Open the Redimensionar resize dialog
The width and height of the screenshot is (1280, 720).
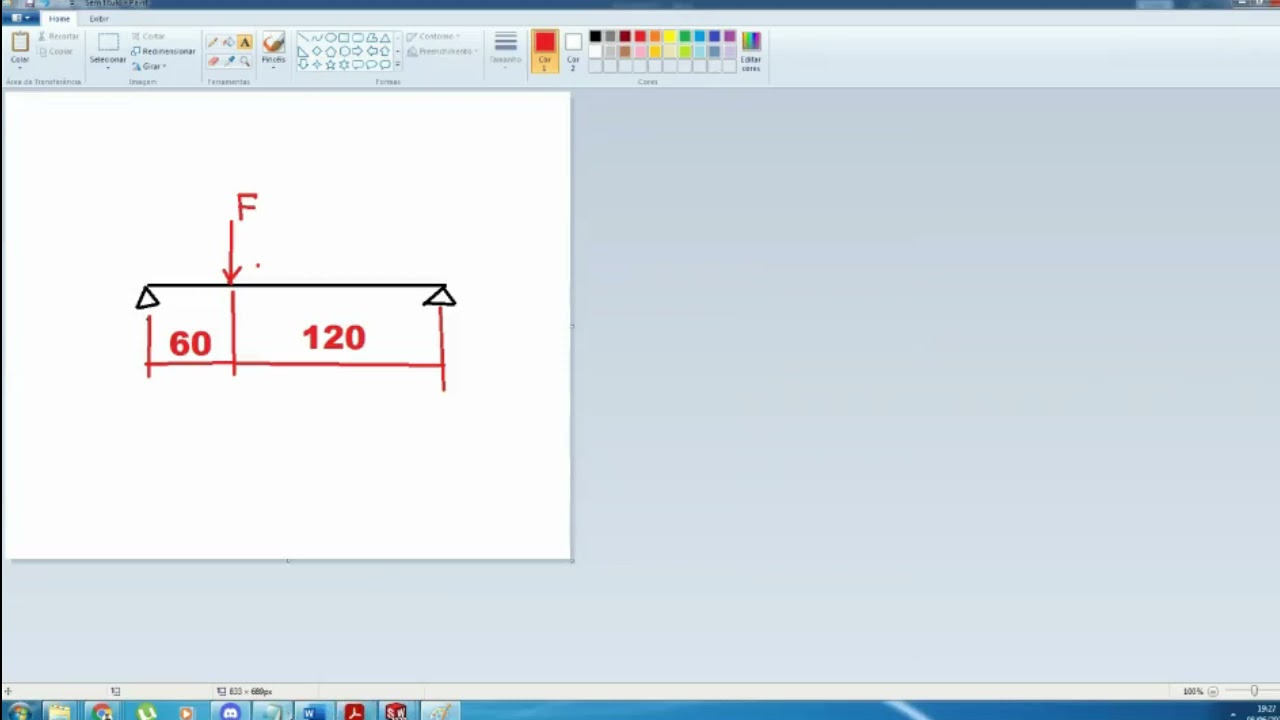[163, 51]
